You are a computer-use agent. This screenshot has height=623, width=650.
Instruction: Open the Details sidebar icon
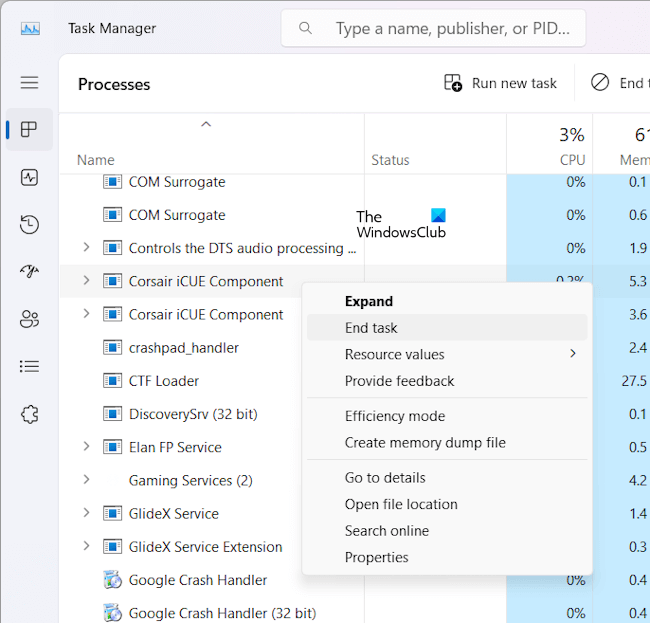tap(29, 366)
